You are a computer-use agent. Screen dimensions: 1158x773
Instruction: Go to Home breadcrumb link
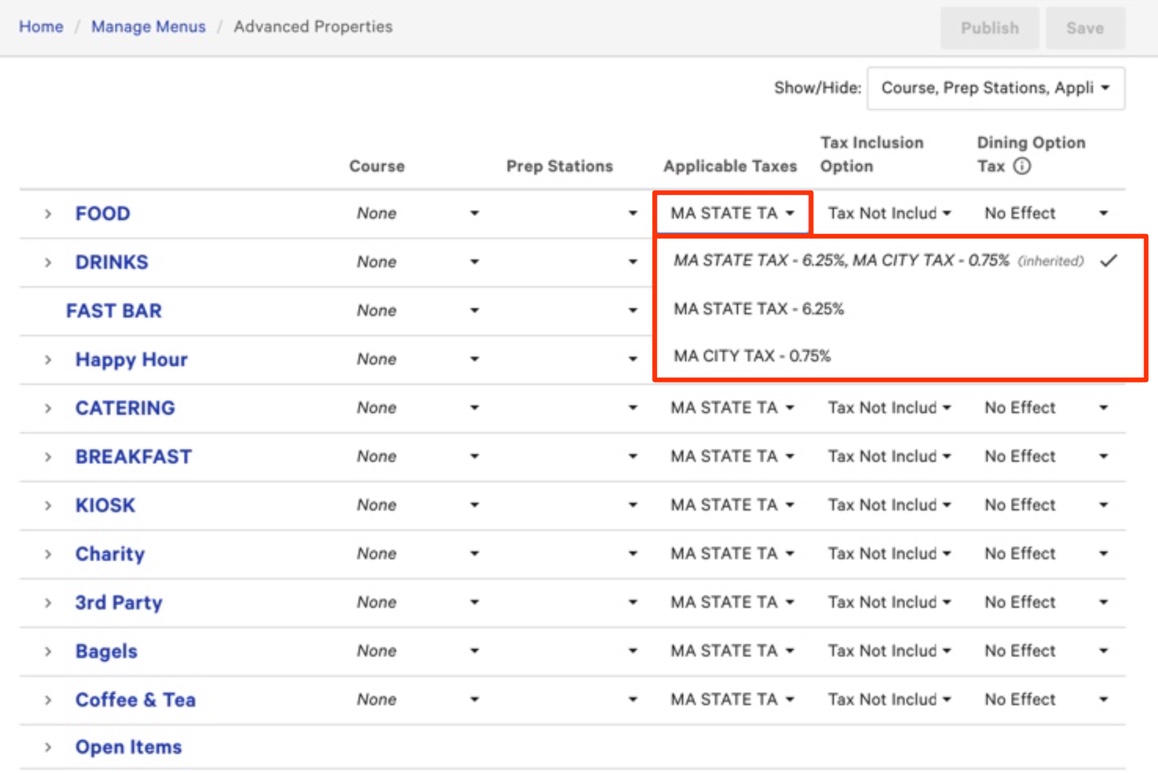(41, 27)
